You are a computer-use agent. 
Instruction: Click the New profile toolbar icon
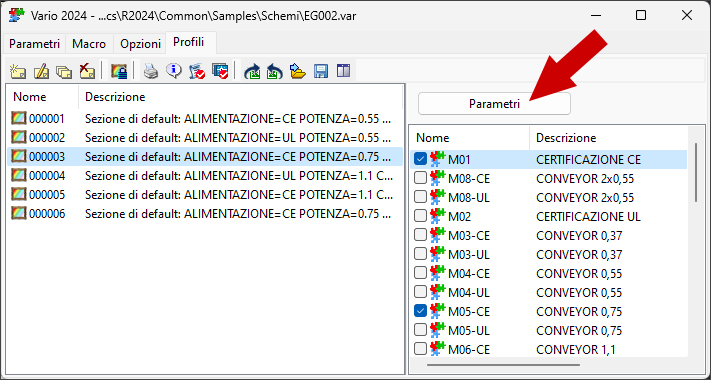(18, 71)
